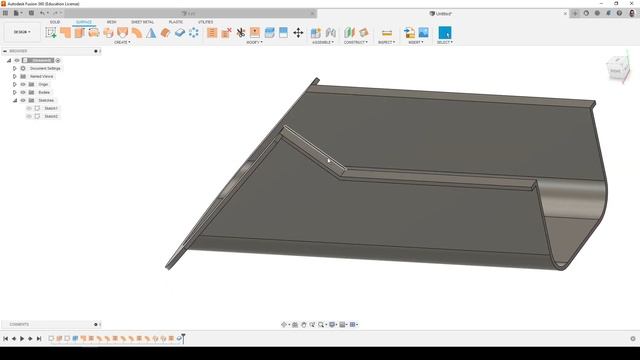Click the Create Sketch tool icon
Screen dimensions: 640x360
coord(51,33)
